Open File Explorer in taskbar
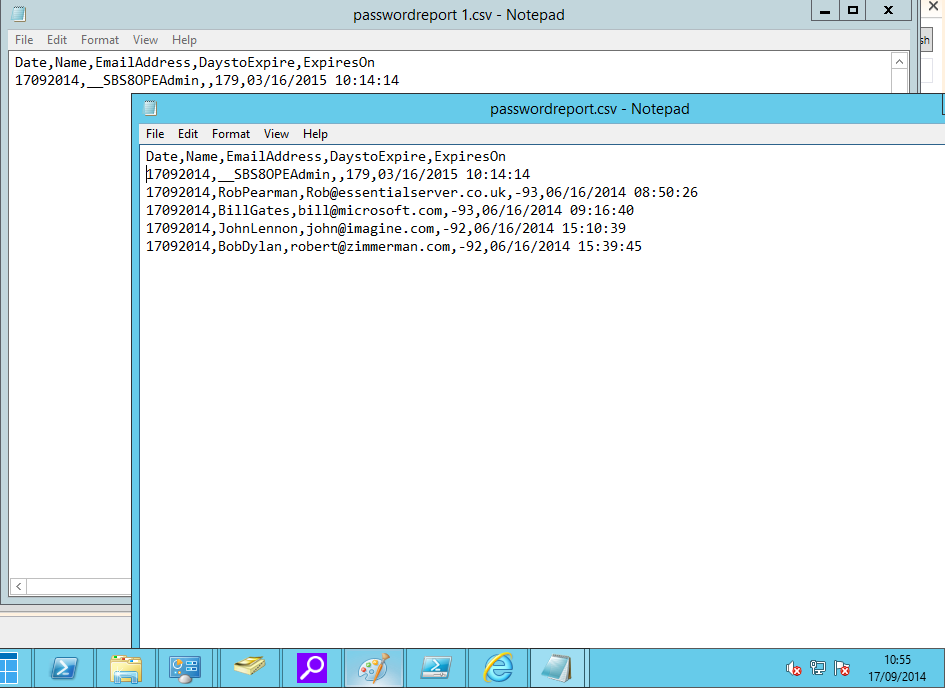The height and width of the screenshot is (688, 945). click(125, 668)
